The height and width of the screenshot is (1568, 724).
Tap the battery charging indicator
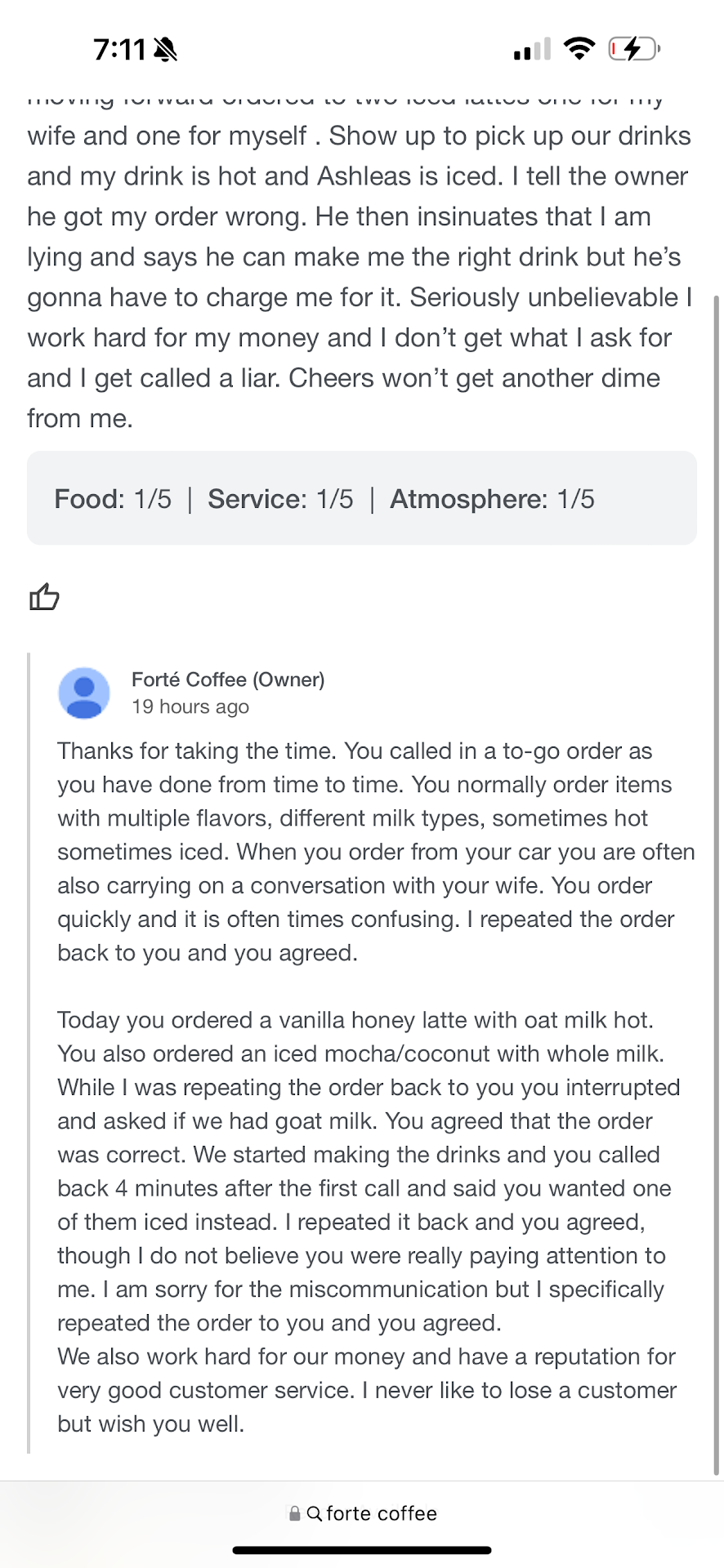pos(633,50)
